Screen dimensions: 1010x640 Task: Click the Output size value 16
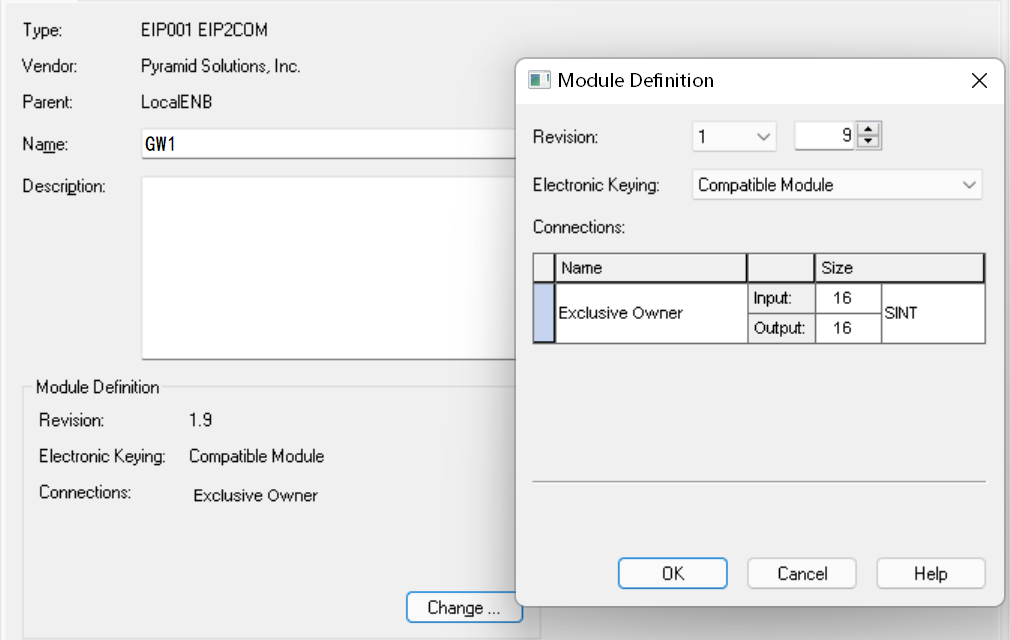pyautogui.click(x=848, y=328)
